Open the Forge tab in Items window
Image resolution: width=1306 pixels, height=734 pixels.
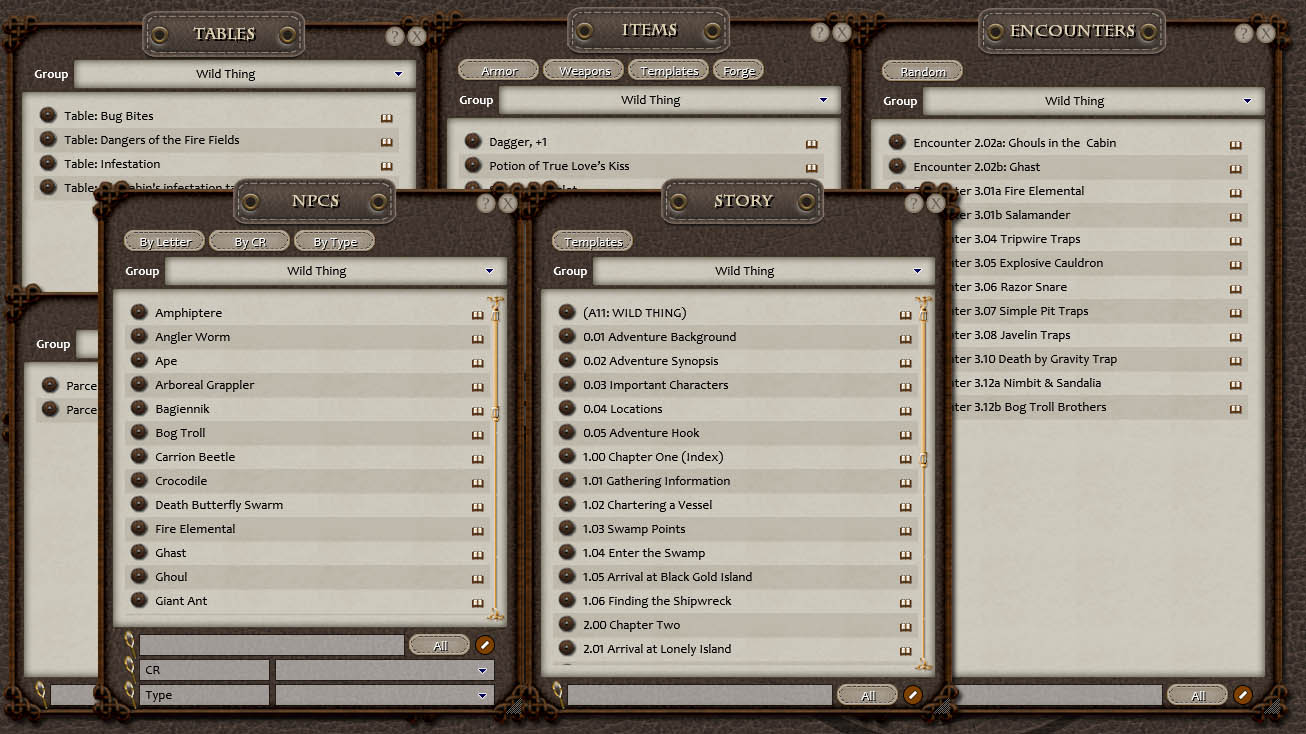pyautogui.click(x=739, y=71)
